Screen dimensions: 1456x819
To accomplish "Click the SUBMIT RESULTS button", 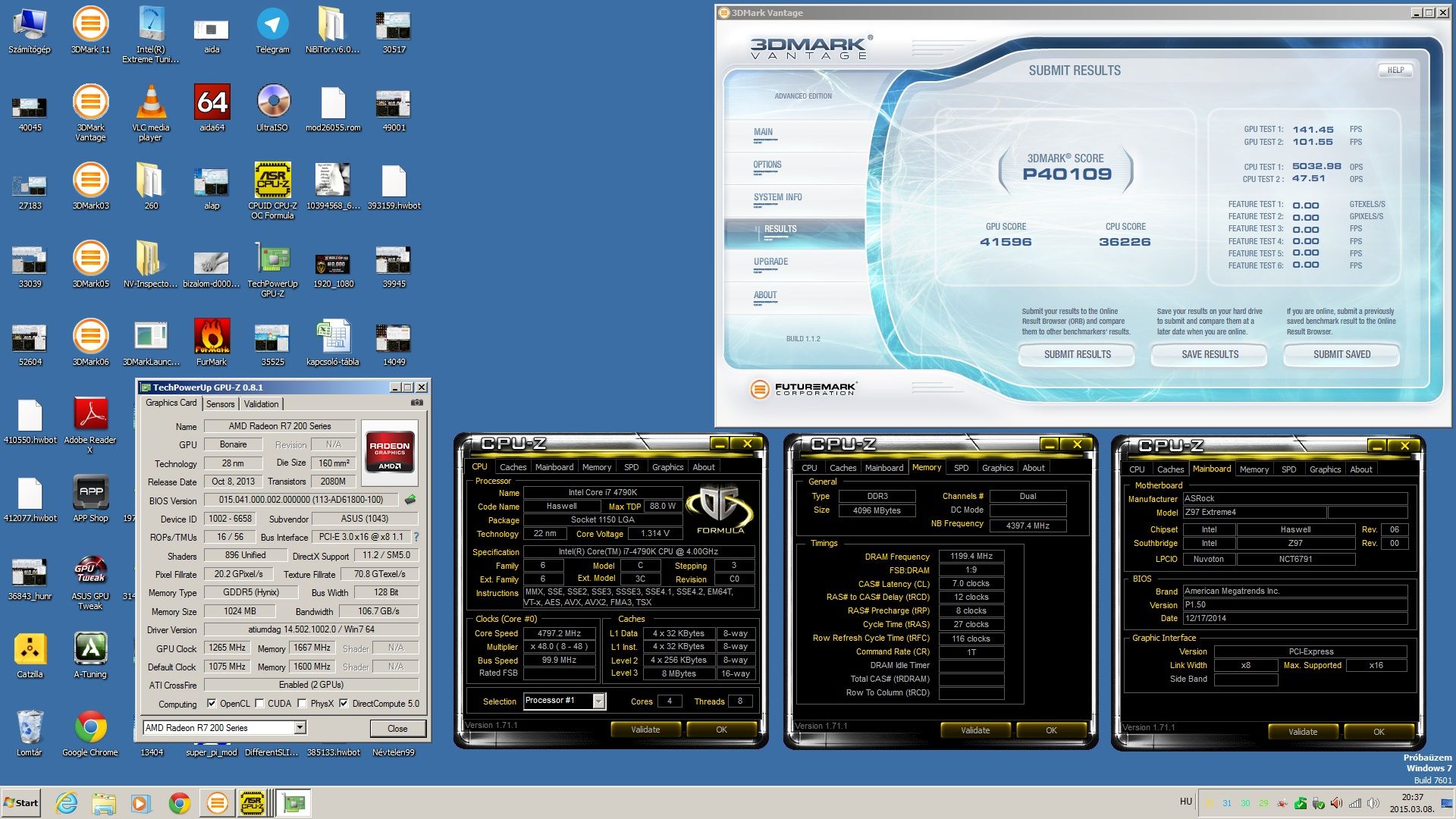I will (1077, 354).
